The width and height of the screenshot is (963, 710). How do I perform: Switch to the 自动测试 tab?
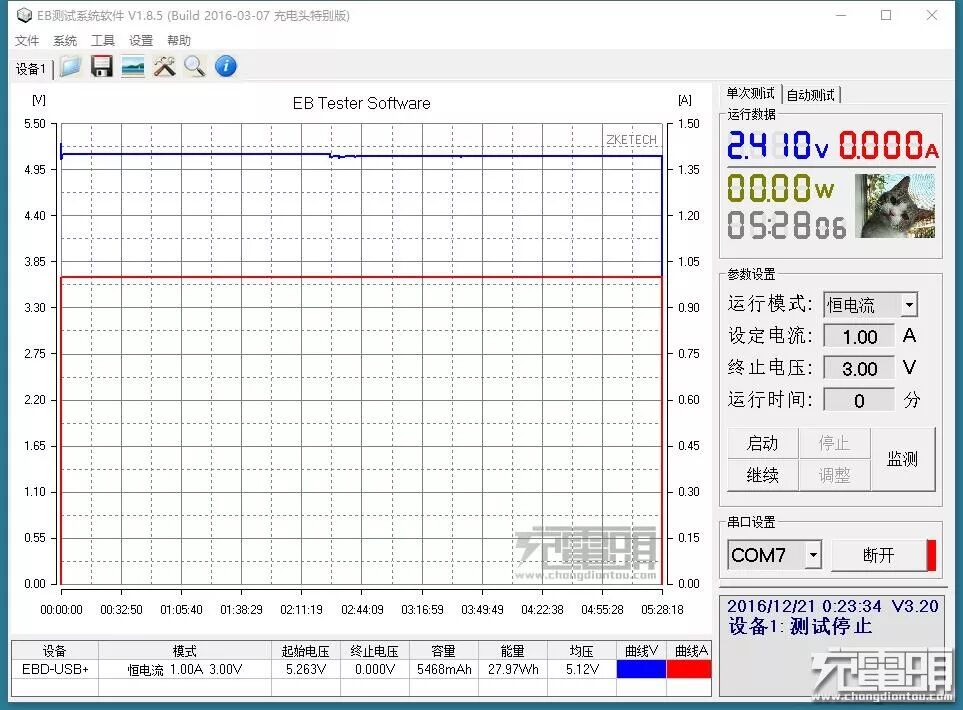click(x=811, y=95)
